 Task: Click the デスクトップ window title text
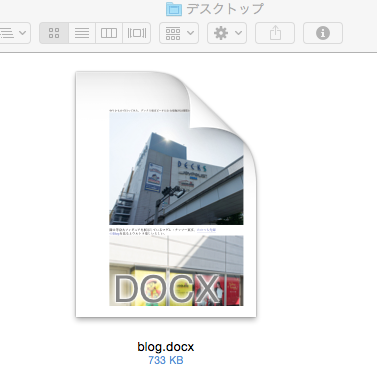[225, 9]
